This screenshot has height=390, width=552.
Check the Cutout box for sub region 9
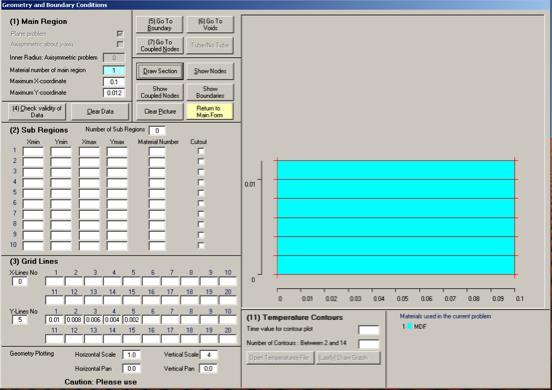(201, 235)
